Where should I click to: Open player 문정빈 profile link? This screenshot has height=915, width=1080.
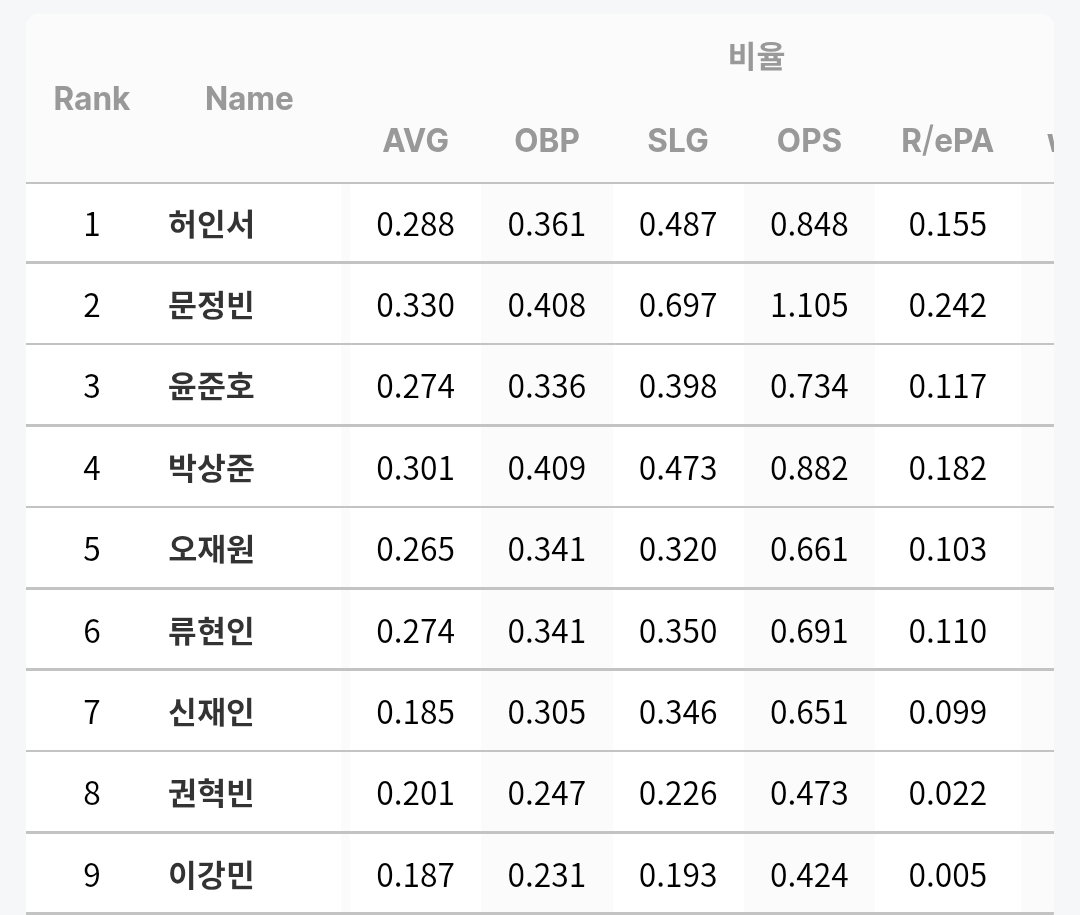[x=211, y=305]
